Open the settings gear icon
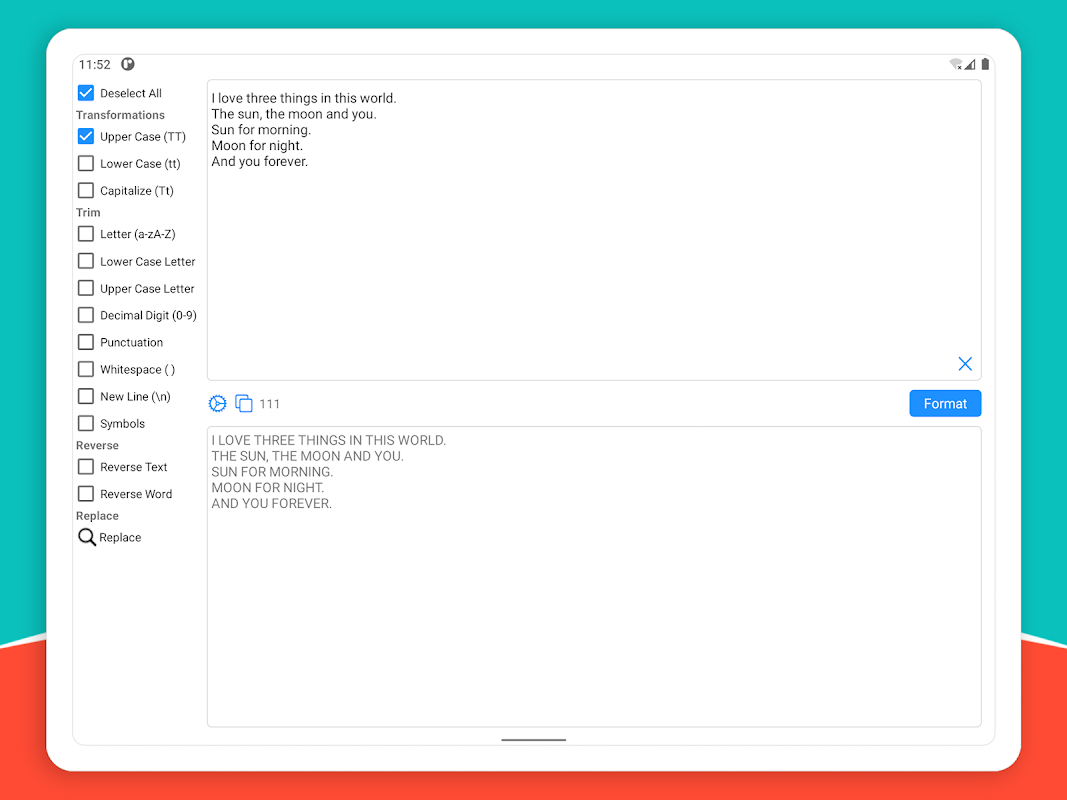The image size is (1067, 800). [x=217, y=403]
